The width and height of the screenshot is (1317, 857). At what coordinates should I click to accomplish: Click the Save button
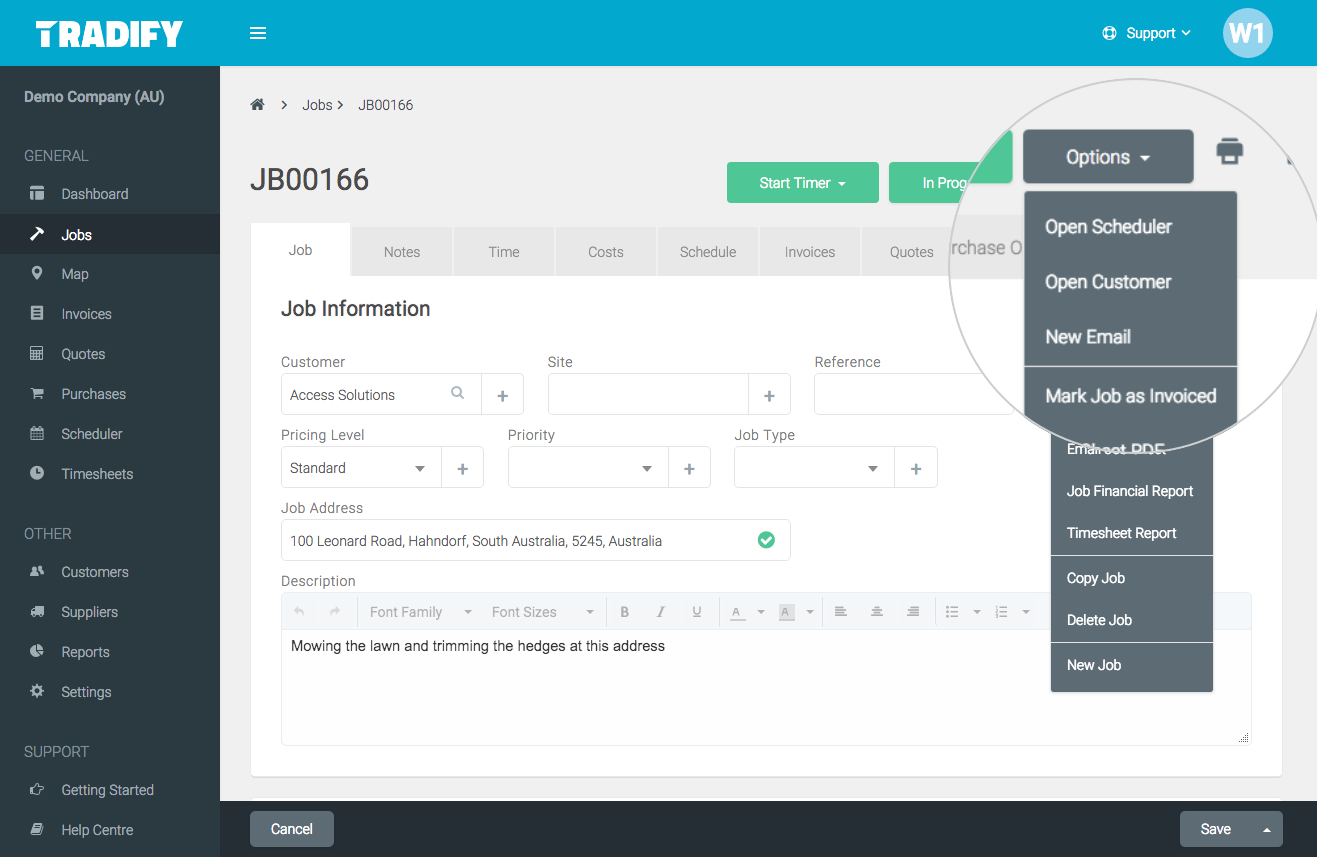[1215, 829]
